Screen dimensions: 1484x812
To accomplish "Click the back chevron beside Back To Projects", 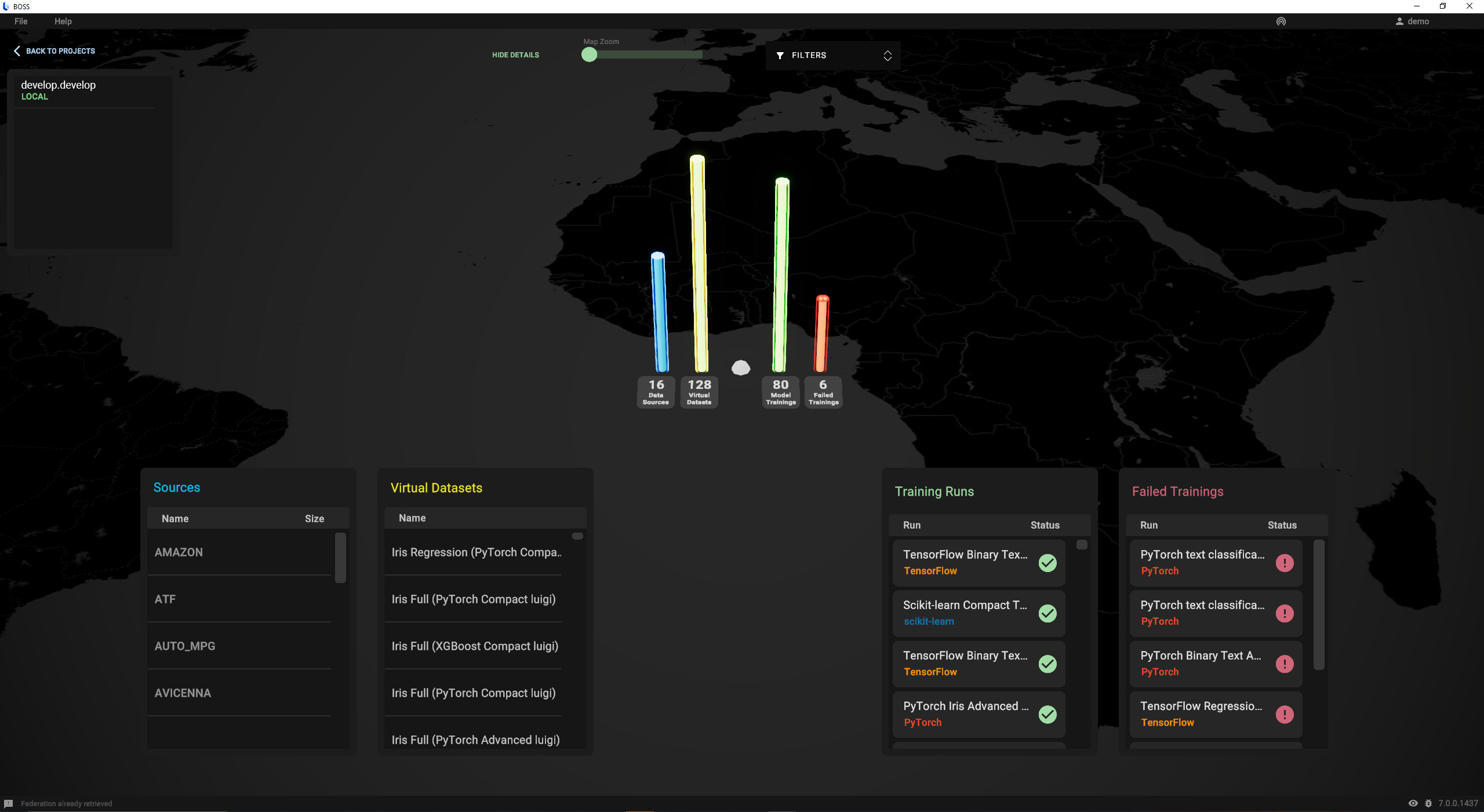I will [17, 51].
